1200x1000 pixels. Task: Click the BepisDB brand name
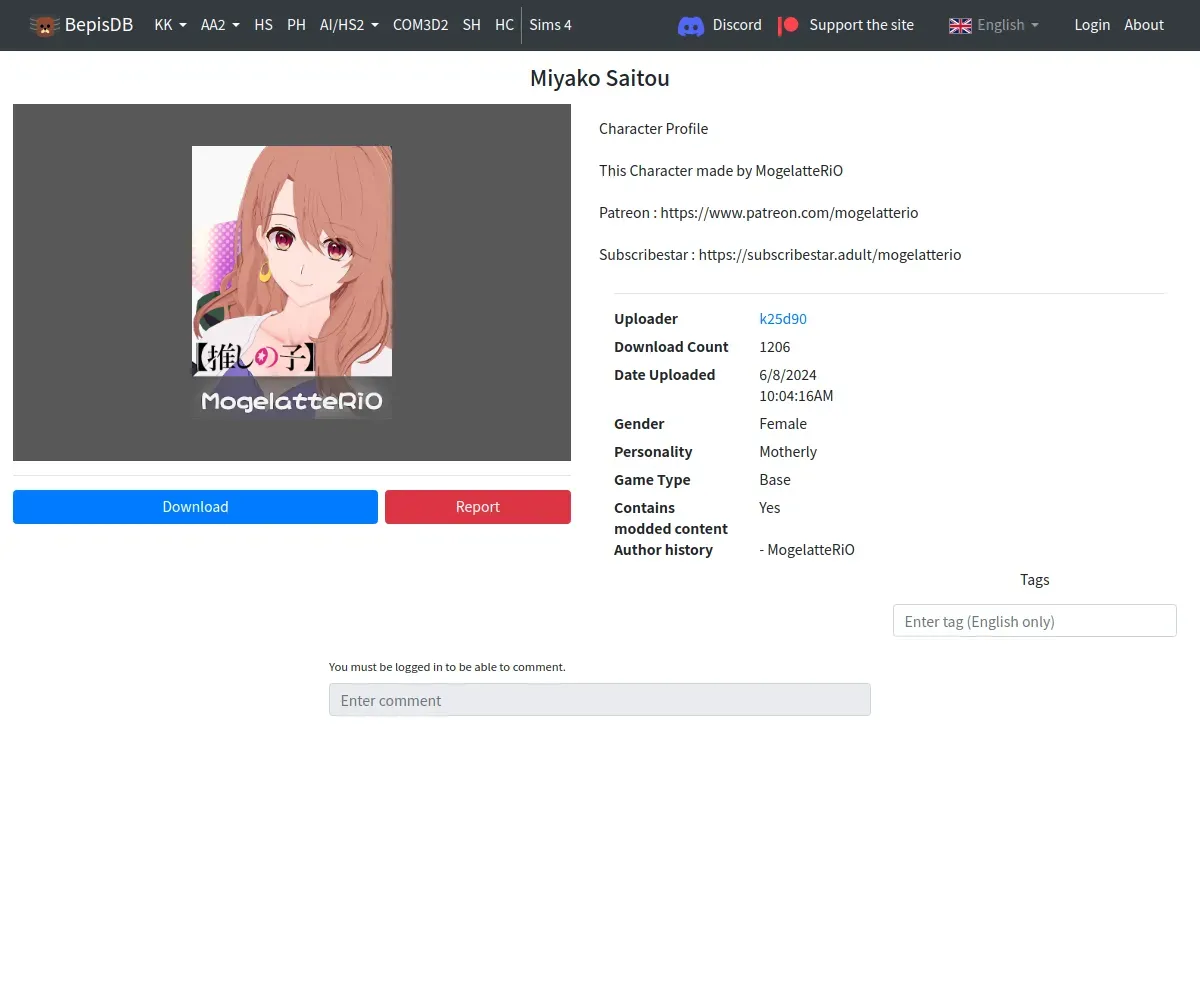click(99, 25)
